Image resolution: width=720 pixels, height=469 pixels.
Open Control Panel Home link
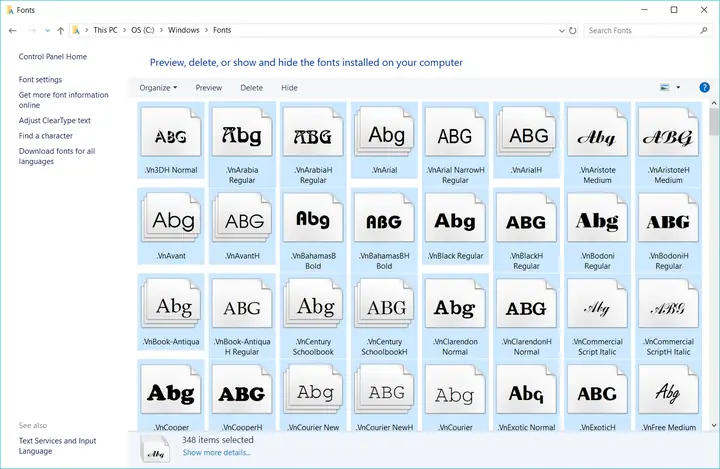click(53, 57)
